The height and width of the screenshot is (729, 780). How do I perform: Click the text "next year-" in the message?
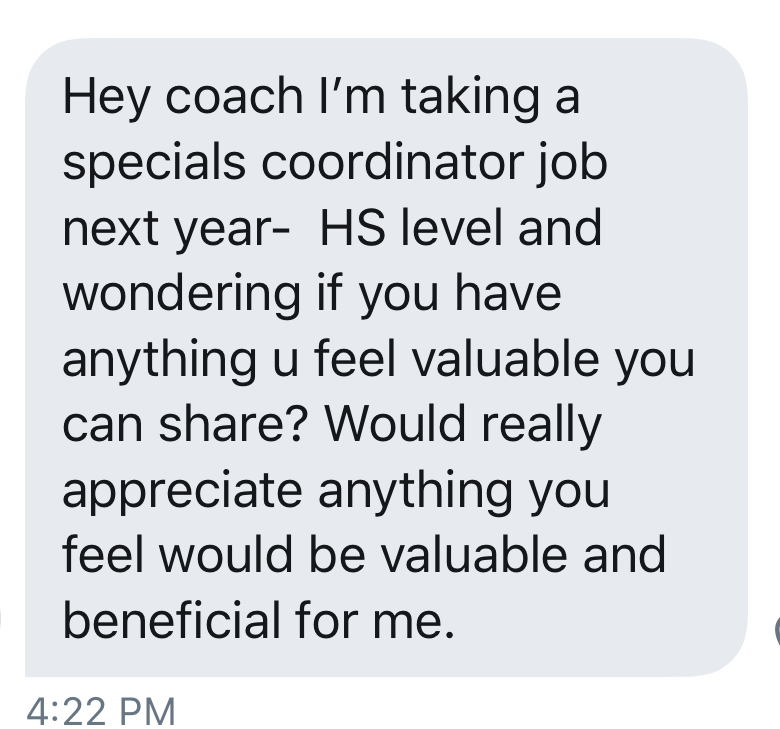click(x=176, y=229)
